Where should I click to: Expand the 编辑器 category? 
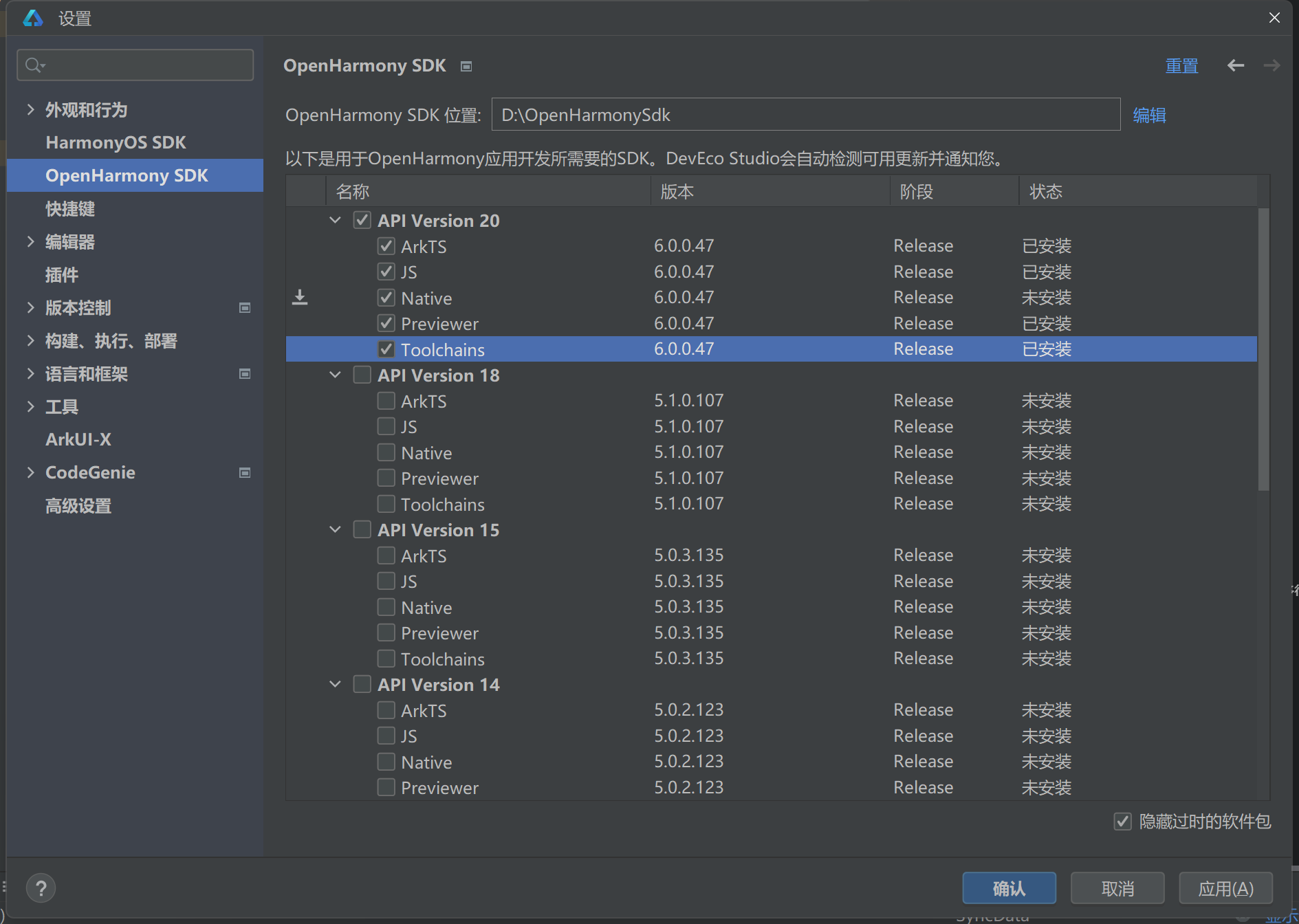coord(30,241)
